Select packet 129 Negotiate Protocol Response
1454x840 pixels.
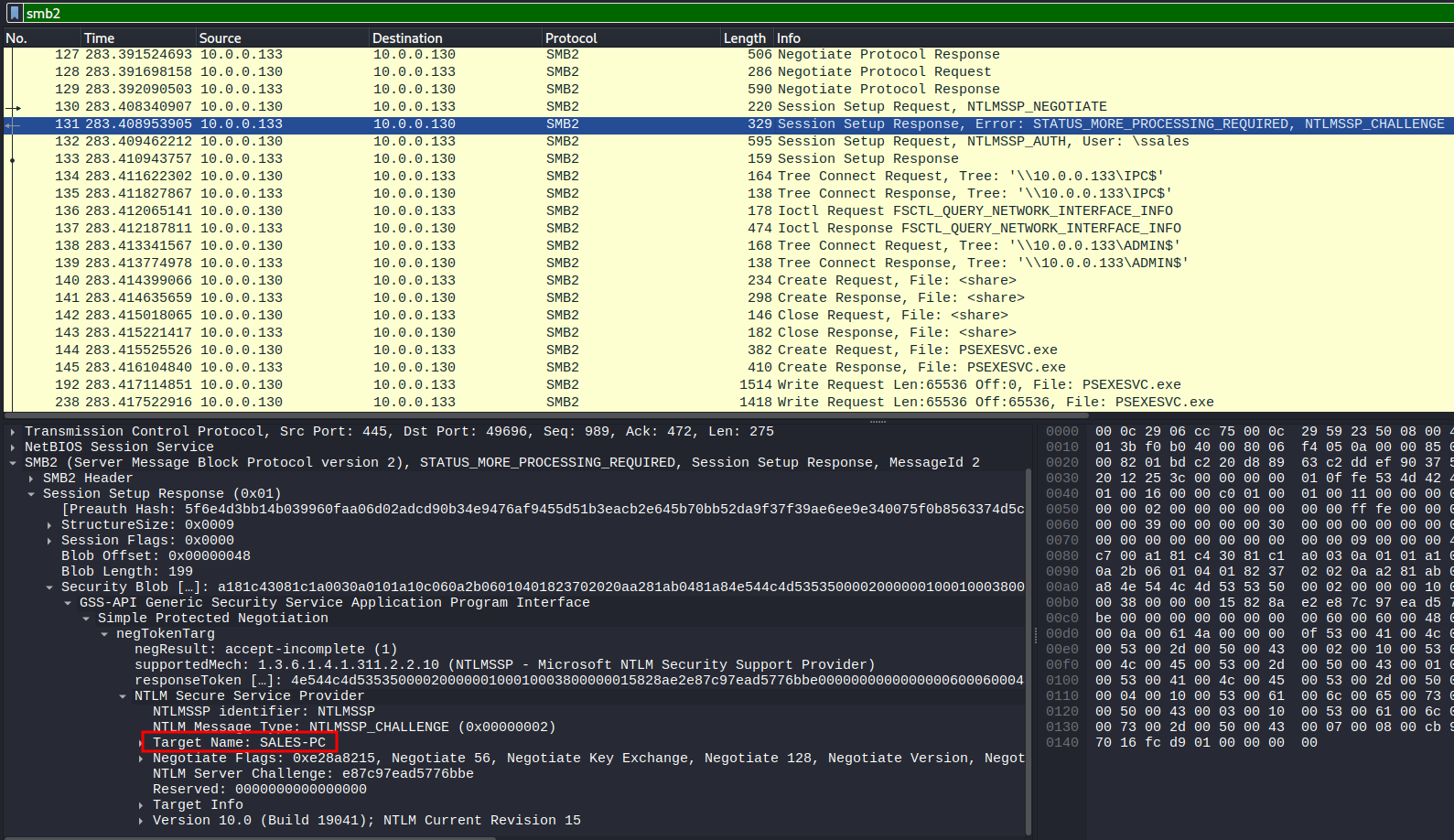point(728,90)
